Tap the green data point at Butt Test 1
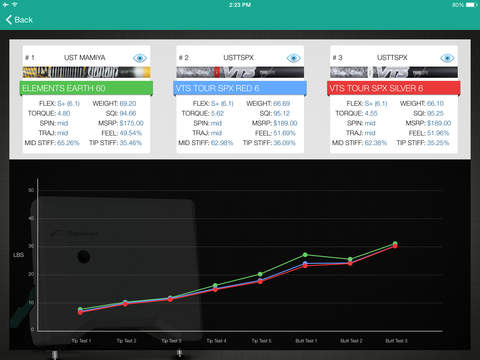Image resolution: width=480 pixels, height=360 pixels. (305, 255)
